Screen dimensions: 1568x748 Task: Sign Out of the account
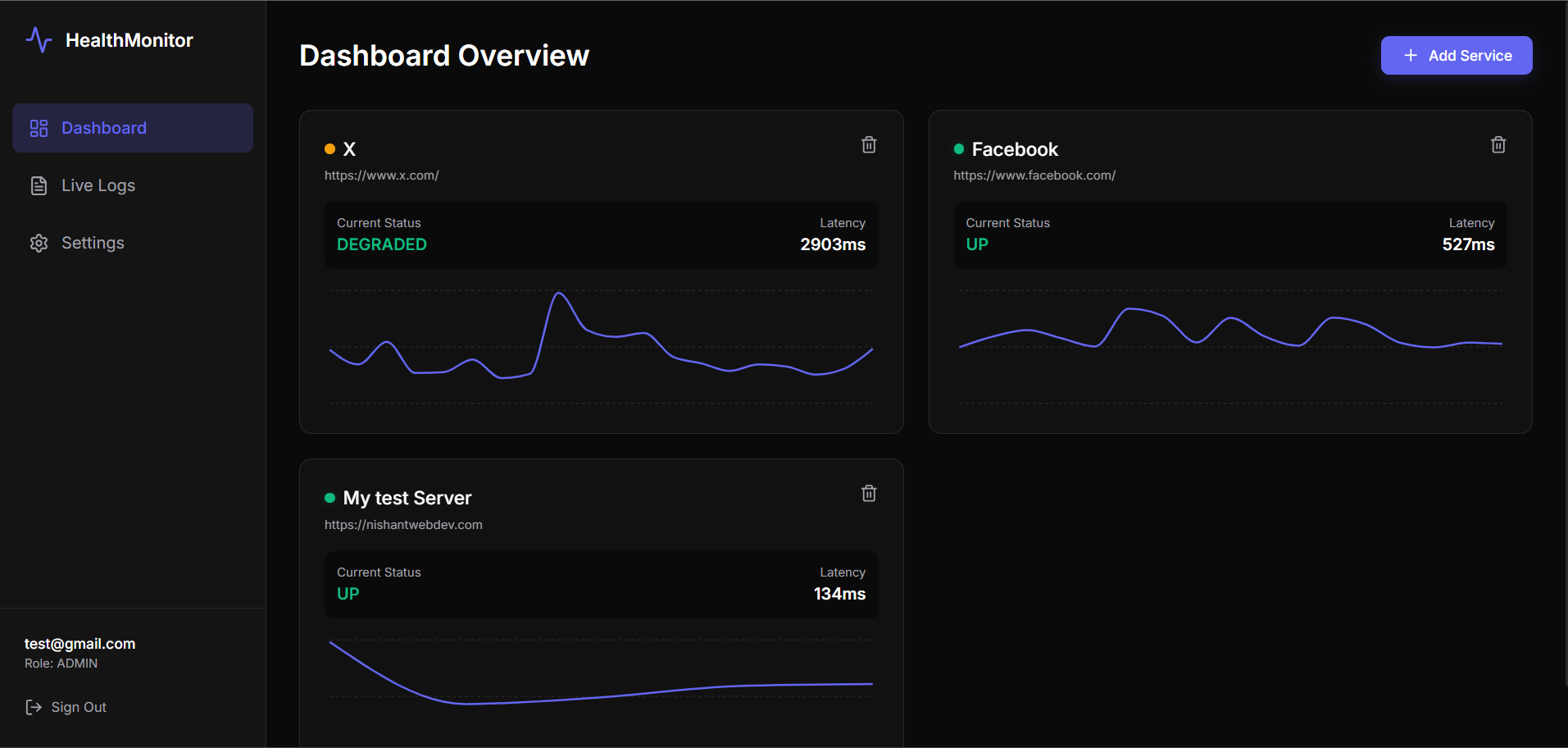(x=66, y=707)
